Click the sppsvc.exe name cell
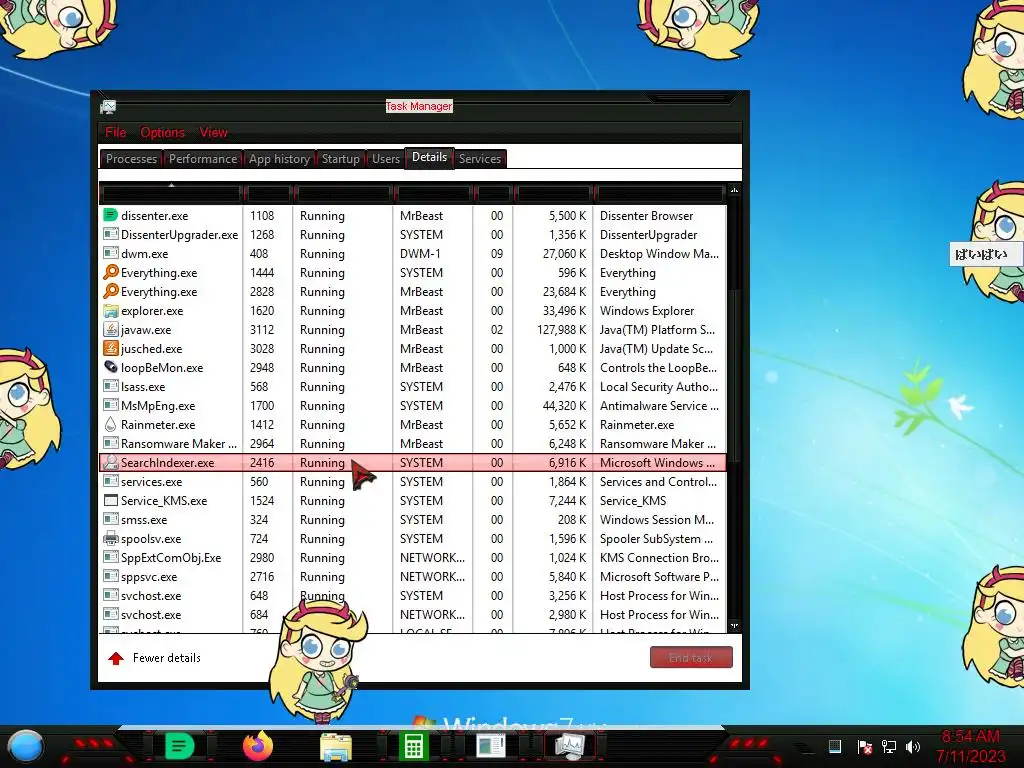Image resolution: width=1024 pixels, height=768 pixels. (149, 577)
